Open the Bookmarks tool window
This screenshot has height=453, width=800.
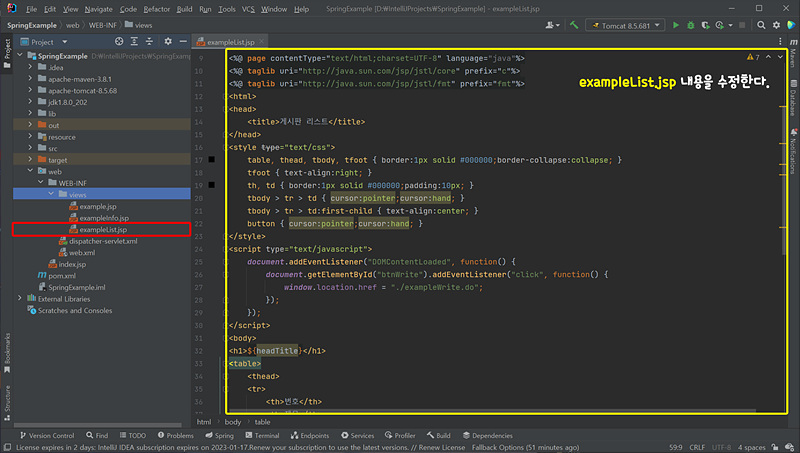click(x=7, y=353)
